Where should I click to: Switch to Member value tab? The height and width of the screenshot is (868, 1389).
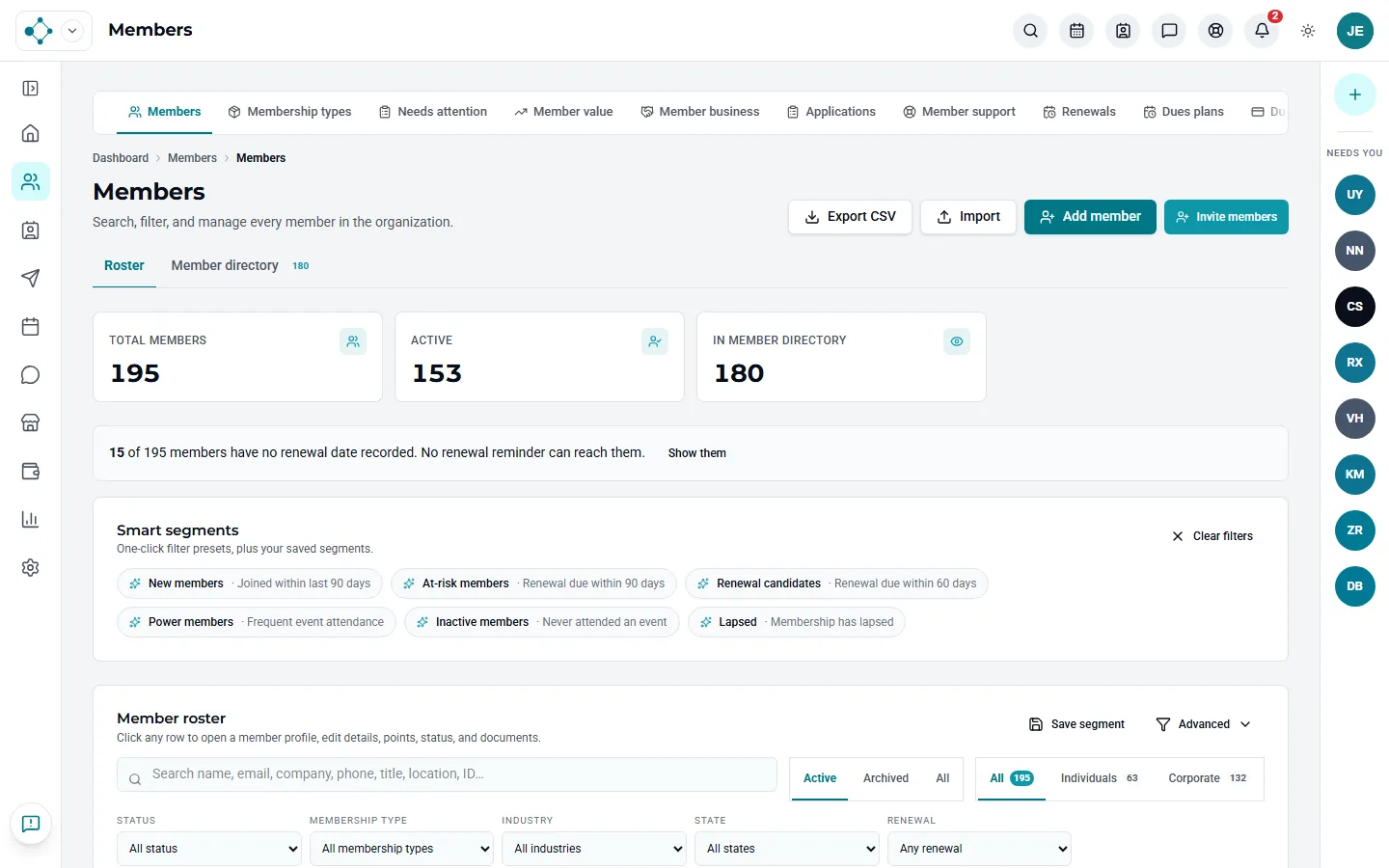pyautogui.click(x=563, y=112)
